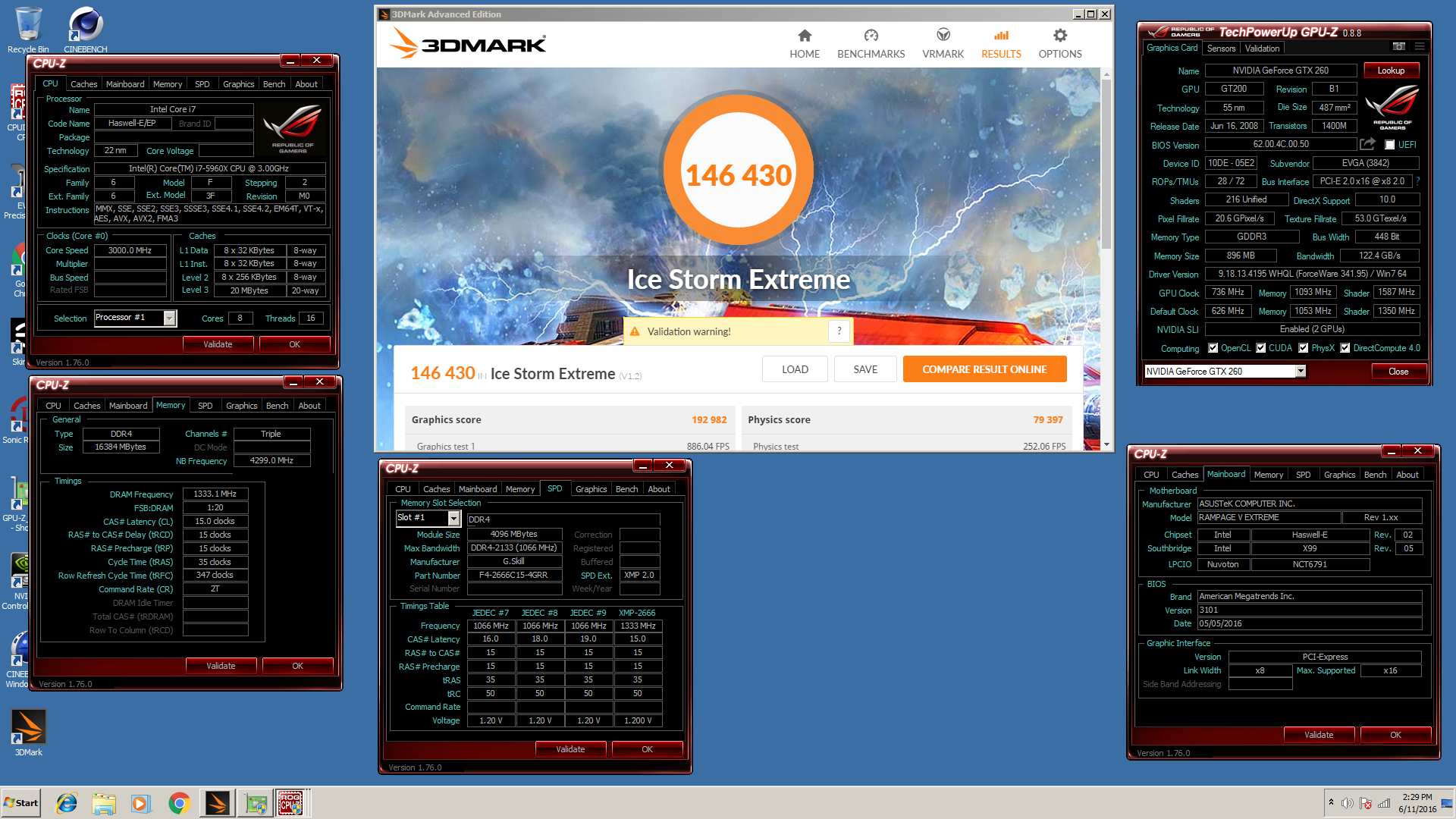
Task: Toggle the OpenCL checkbox
Action: (x=1213, y=348)
